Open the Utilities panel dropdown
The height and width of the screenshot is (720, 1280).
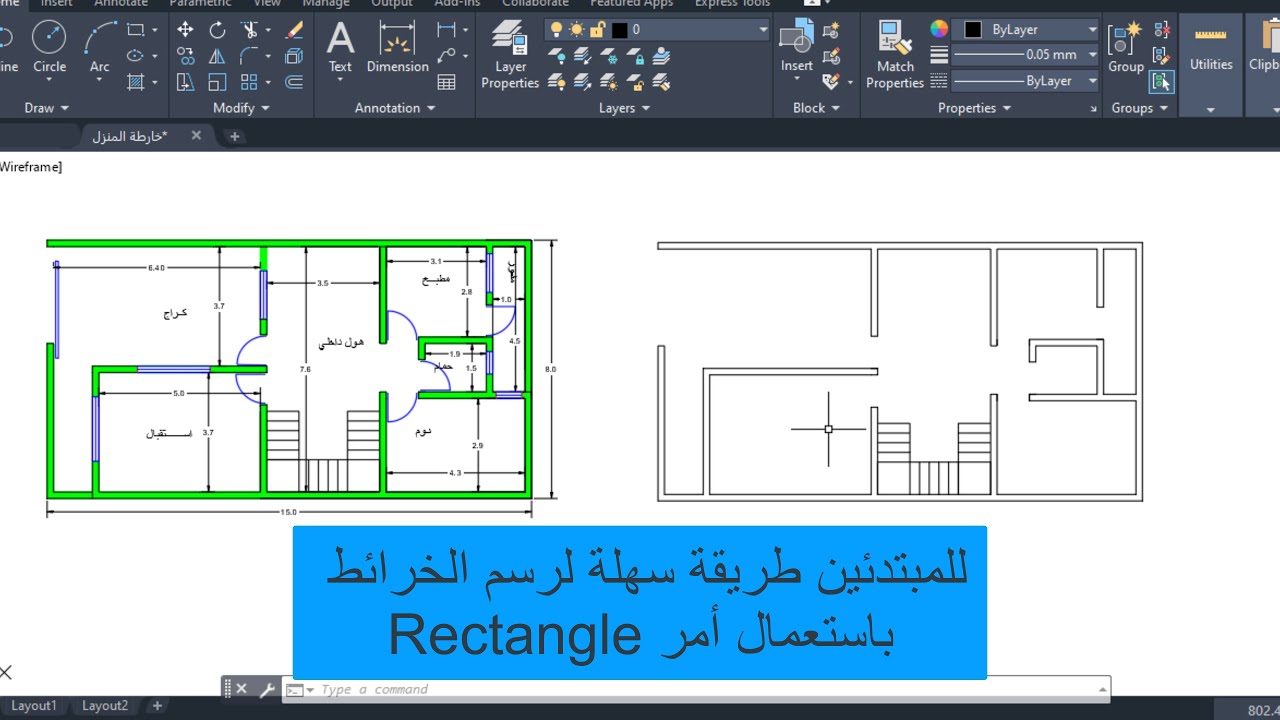coord(1210,108)
